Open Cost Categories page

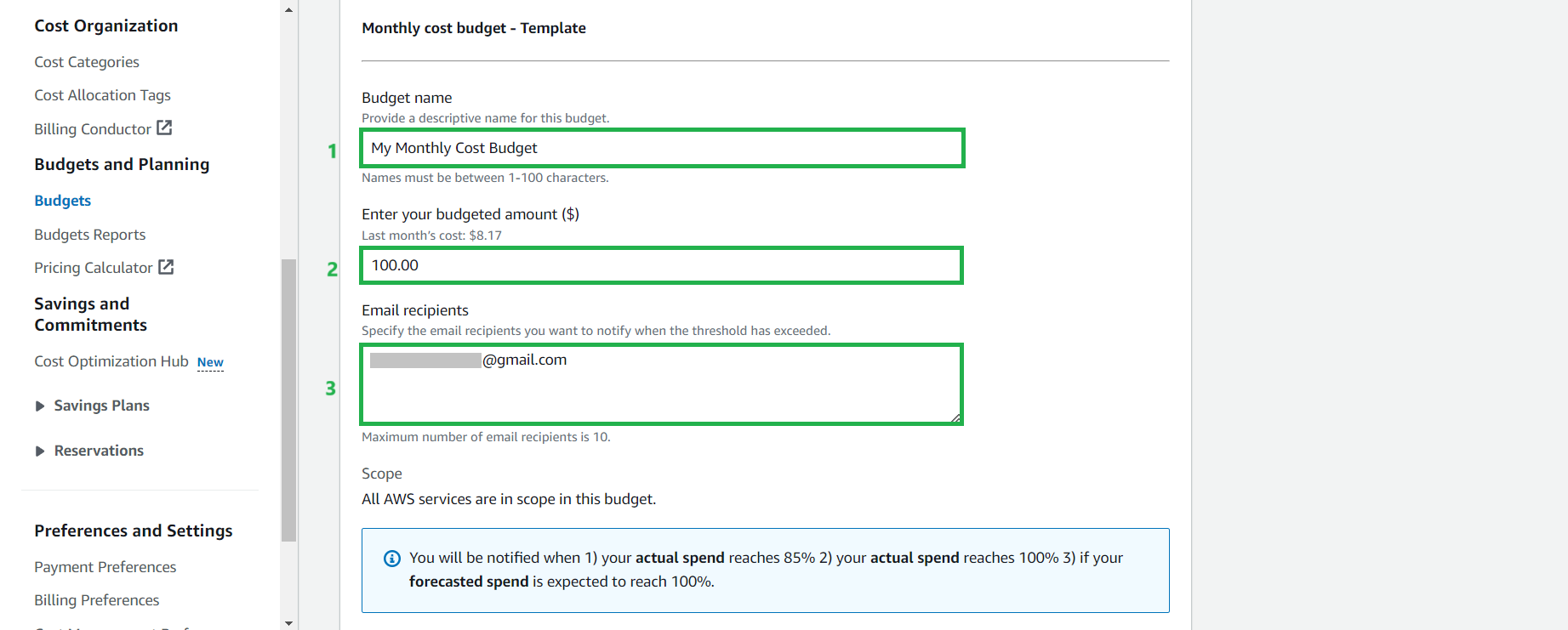[87, 62]
